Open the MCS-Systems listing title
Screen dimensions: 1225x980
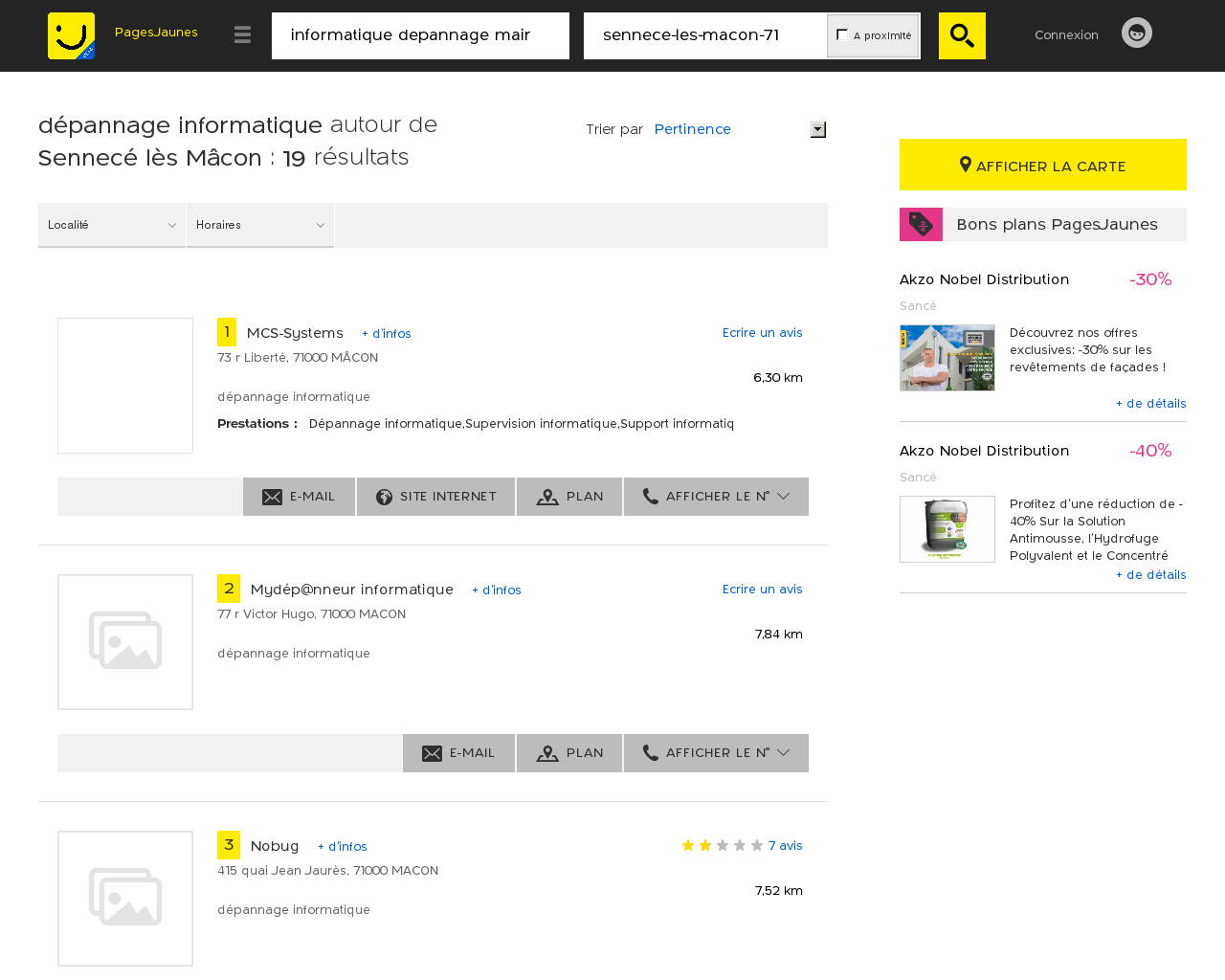[x=295, y=333]
